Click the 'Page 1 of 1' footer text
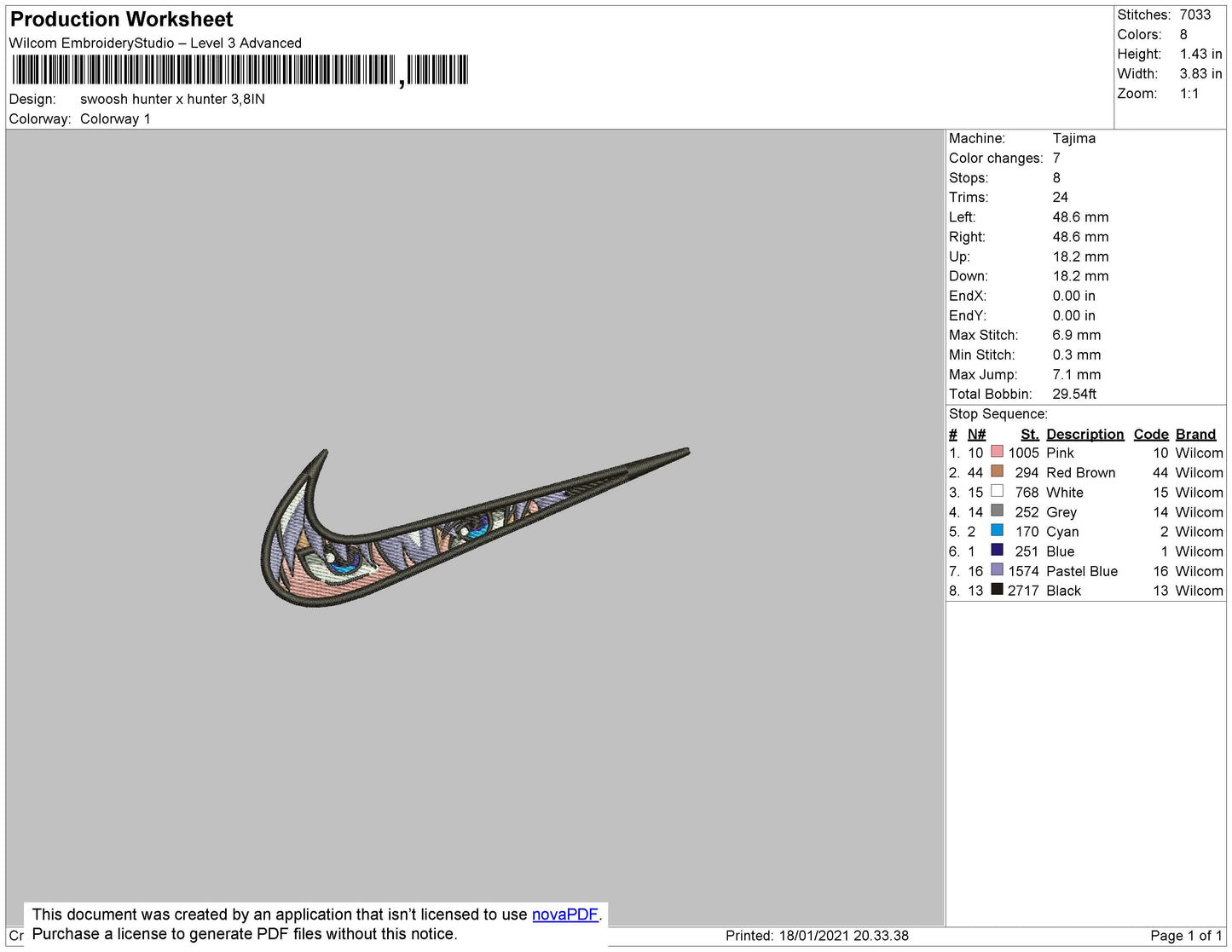Image resolution: width=1232 pixels, height=952 pixels. [x=1186, y=936]
